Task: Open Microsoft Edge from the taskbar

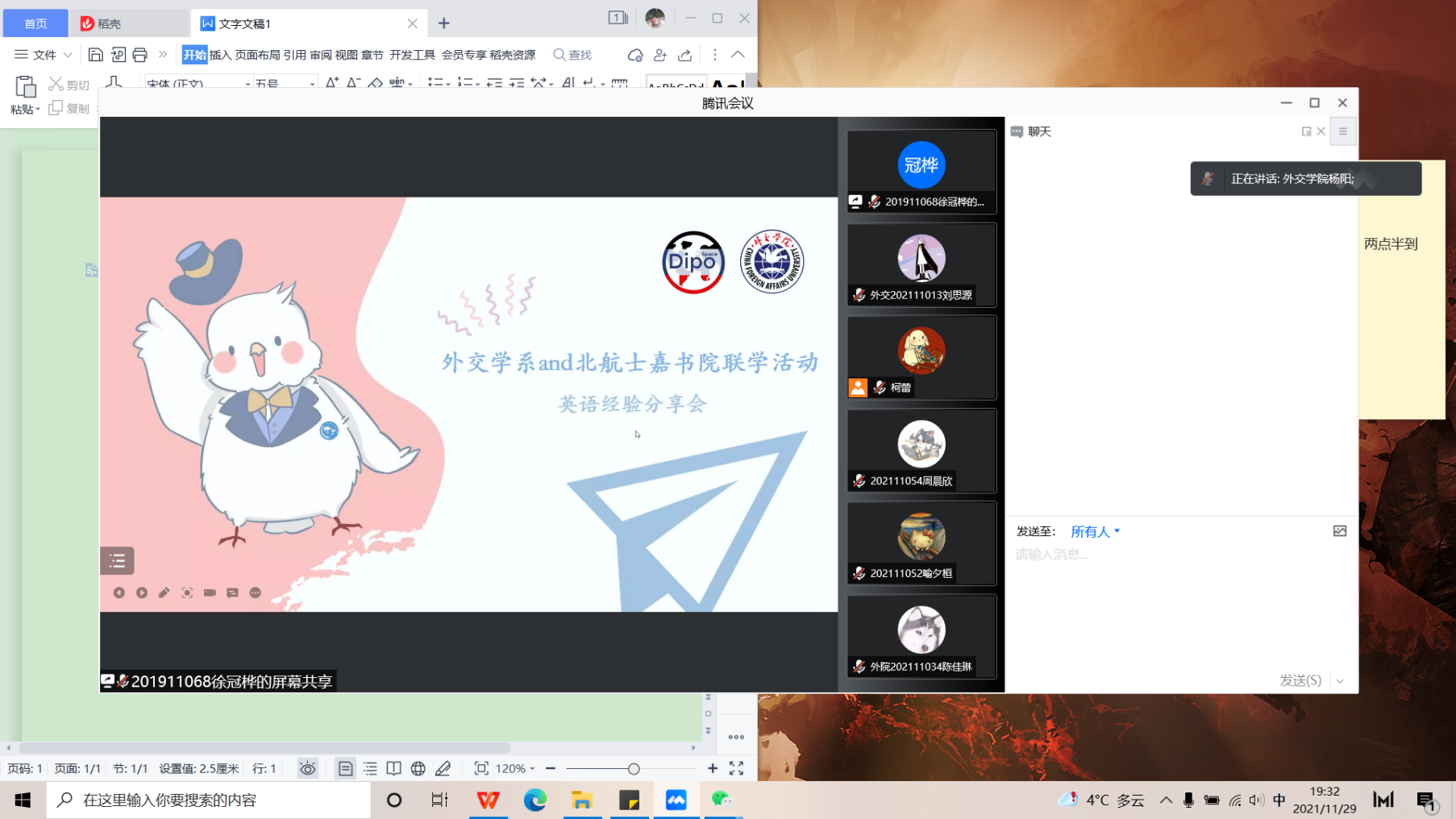Action: (535, 800)
